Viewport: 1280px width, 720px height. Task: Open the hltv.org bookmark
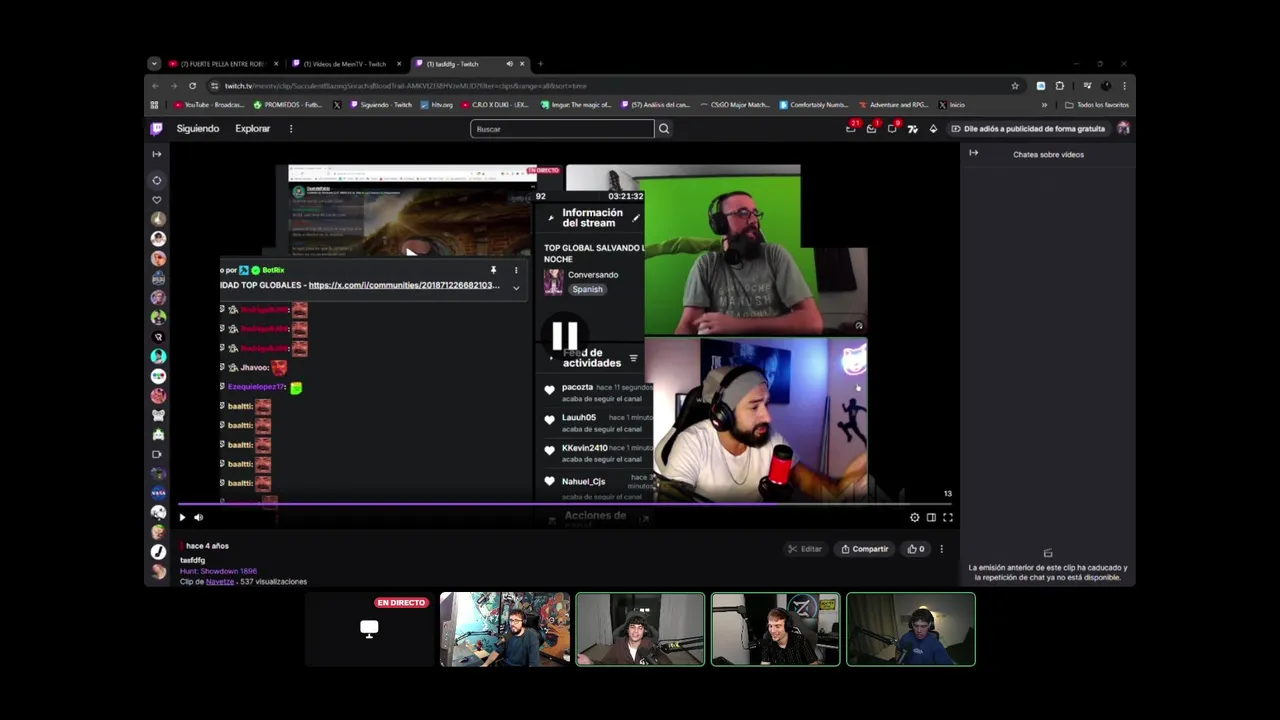pyautogui.click(x=437, y=104)
